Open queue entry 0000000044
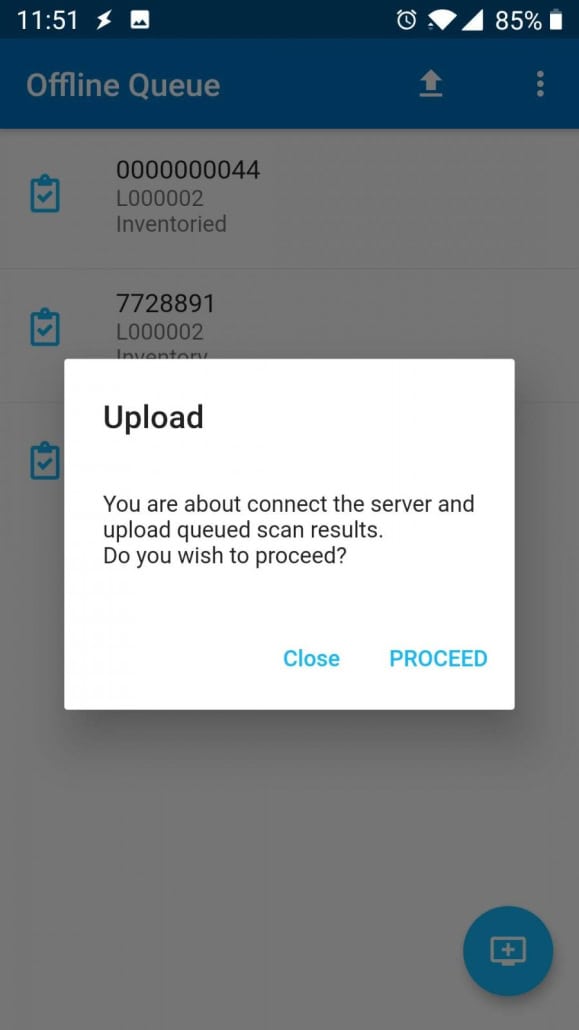Image resolution: width=579 pixels, height=1030 pixels. [289, 198]
